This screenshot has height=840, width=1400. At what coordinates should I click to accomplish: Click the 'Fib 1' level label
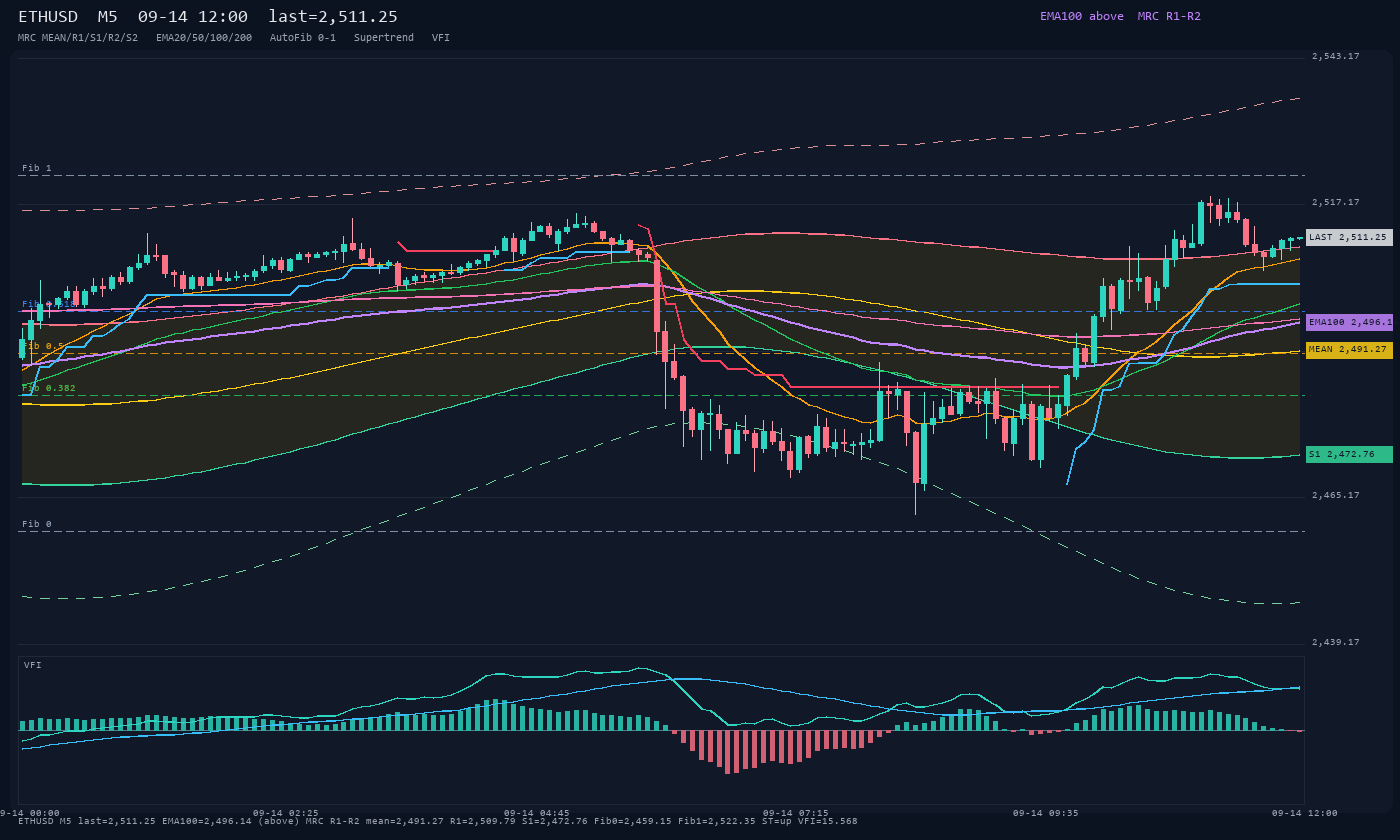pos(37,168)
